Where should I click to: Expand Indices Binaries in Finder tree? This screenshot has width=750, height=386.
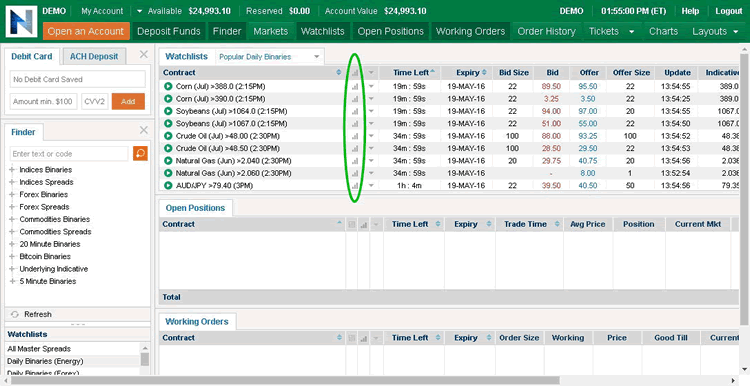click(12, 170)
